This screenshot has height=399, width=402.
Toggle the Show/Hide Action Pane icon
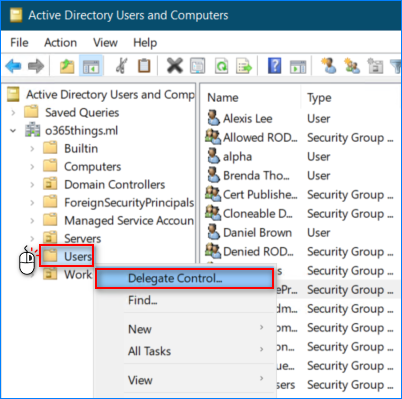(298, 66)
